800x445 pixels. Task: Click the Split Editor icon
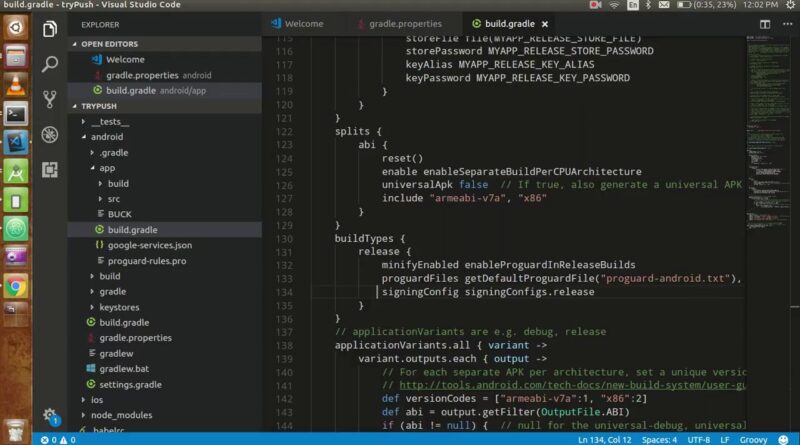tap(765, 24)
